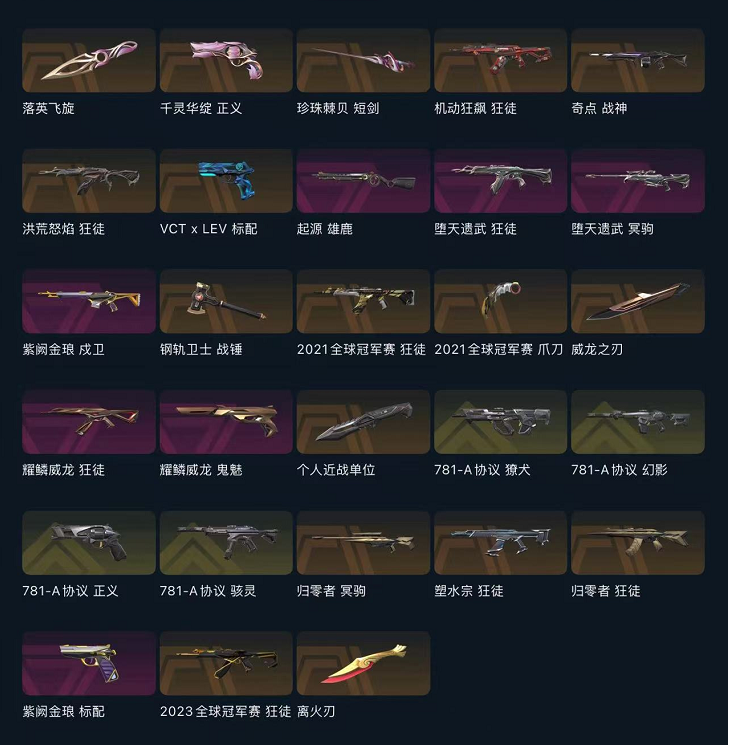Choose the red 机动狂飙 狂徒 rifle

pos(500,60)
